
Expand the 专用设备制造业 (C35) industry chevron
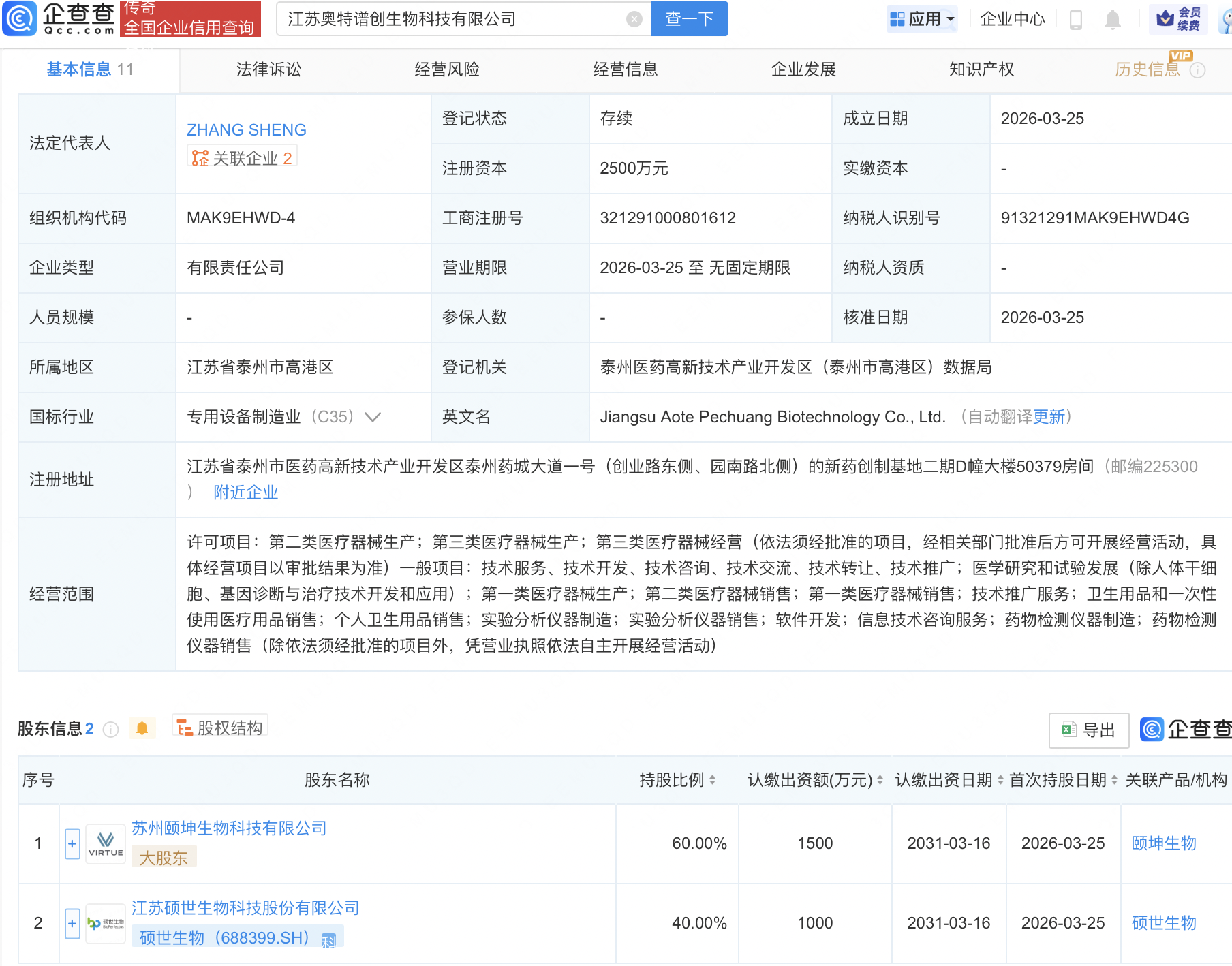373,417
